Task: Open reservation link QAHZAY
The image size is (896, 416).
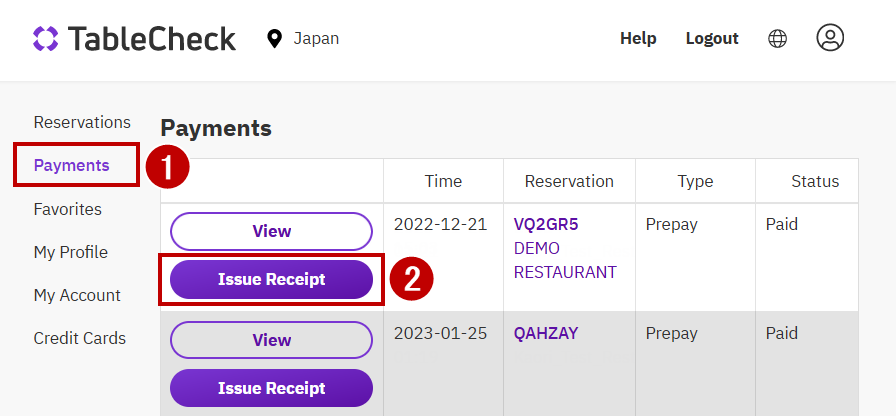Action: 546,333
